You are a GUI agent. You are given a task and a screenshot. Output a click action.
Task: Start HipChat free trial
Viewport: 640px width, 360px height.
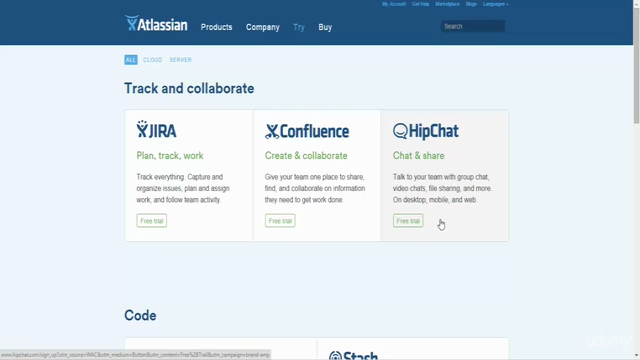408,221
